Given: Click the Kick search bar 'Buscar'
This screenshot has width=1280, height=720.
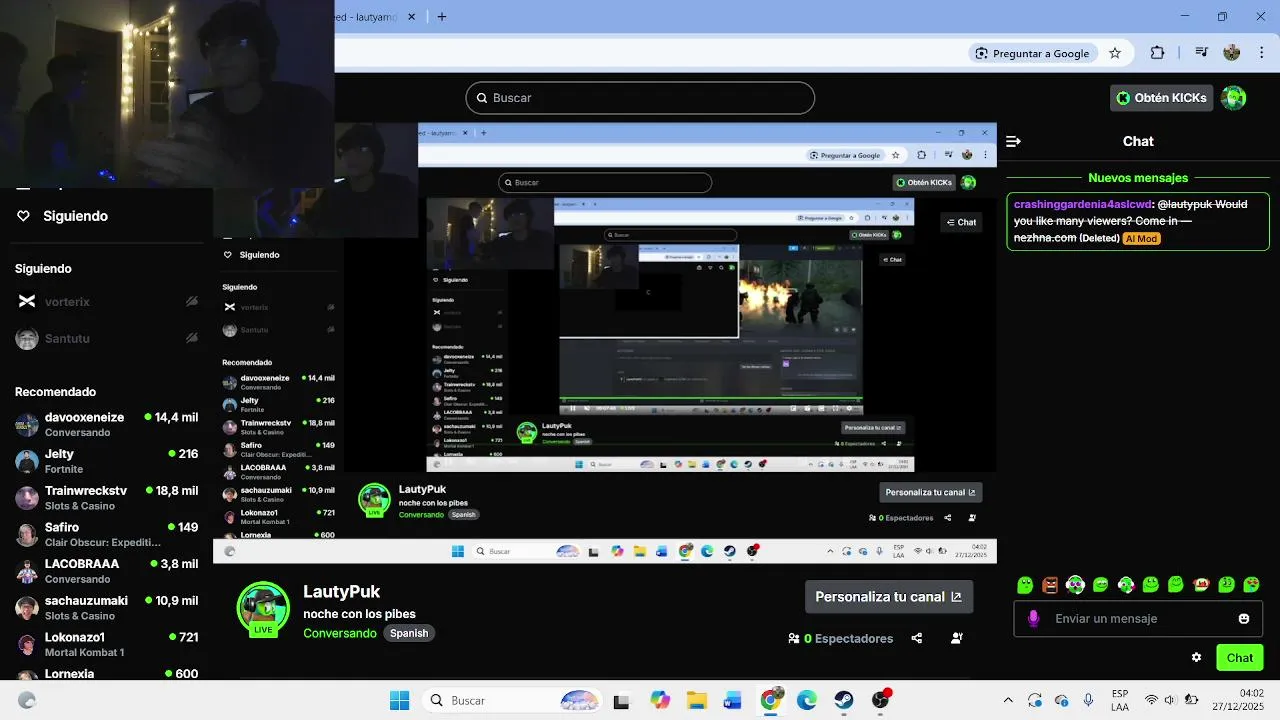Looking at the screenshot, I should pyautogui.click(x=640, y=98).
